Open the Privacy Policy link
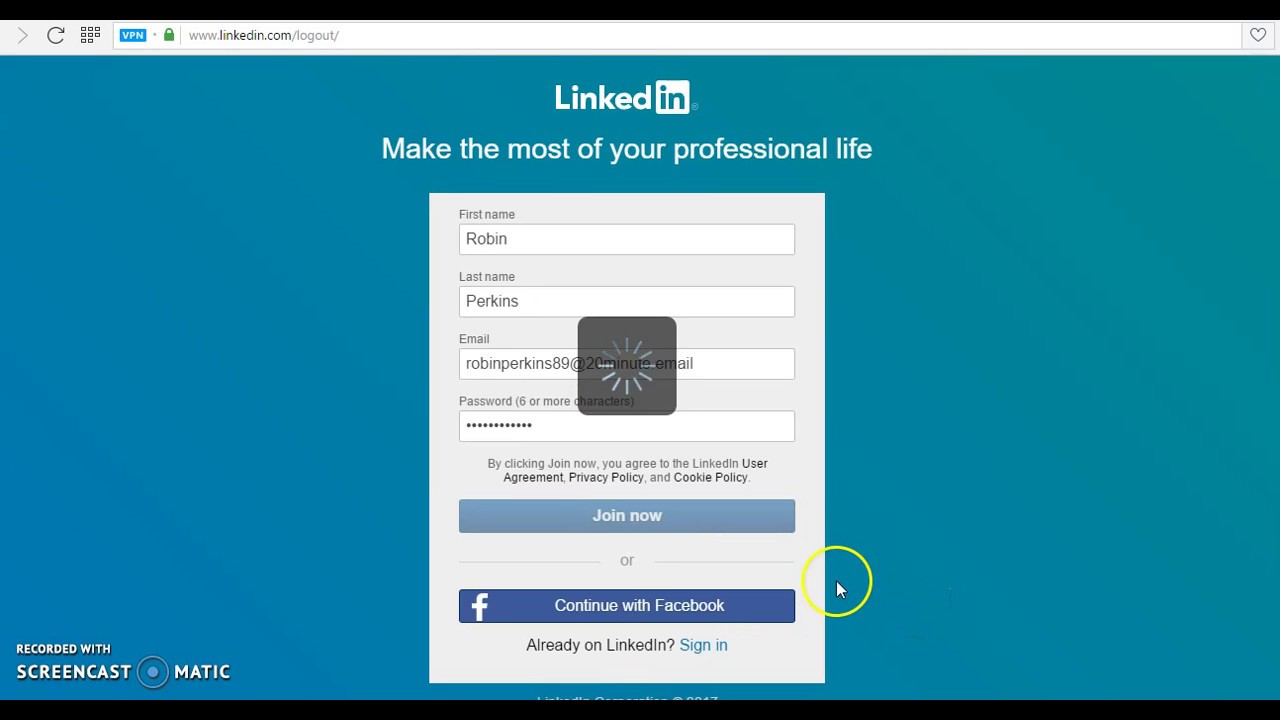This screenshot has height=720, width=1280. (606, 477)
